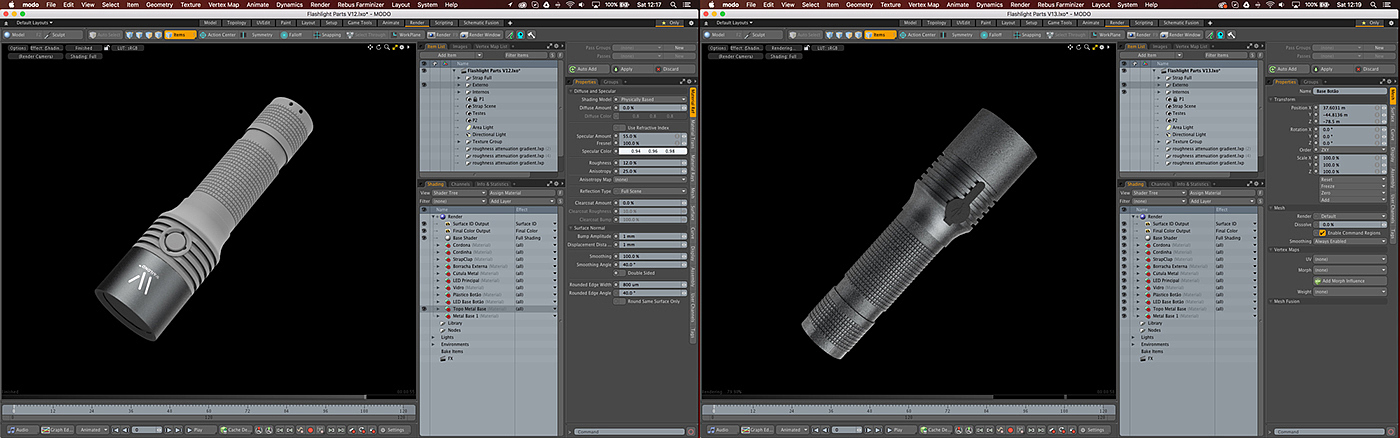This screenshot has height=438, width=1400.
Task: Activate WorkPlane in the left window toolbar
Action: [409, 34]
